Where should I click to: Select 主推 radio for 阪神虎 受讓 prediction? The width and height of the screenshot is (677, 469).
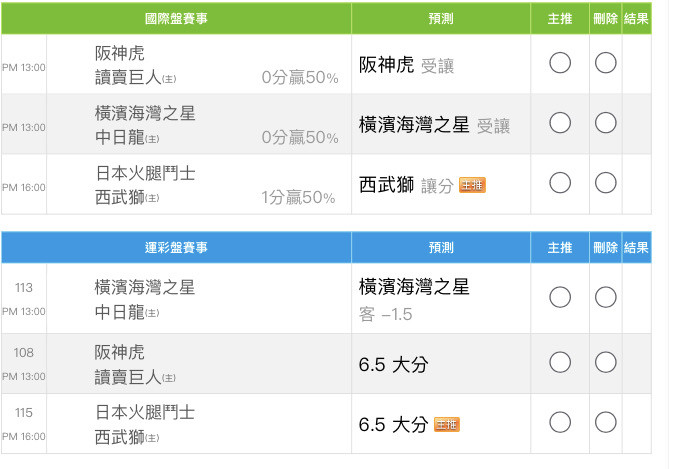[560, 63]
